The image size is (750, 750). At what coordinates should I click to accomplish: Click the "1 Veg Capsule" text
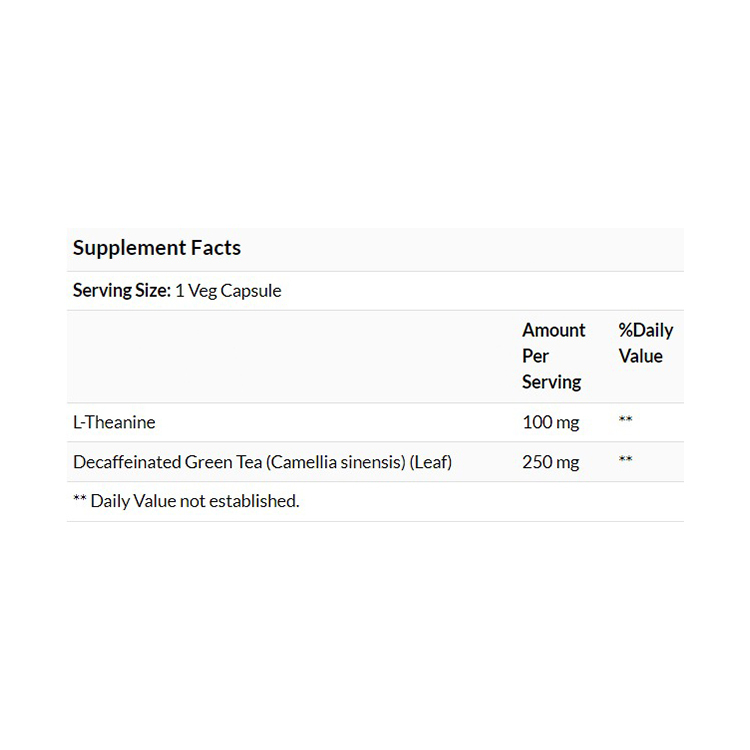point(228,291)
